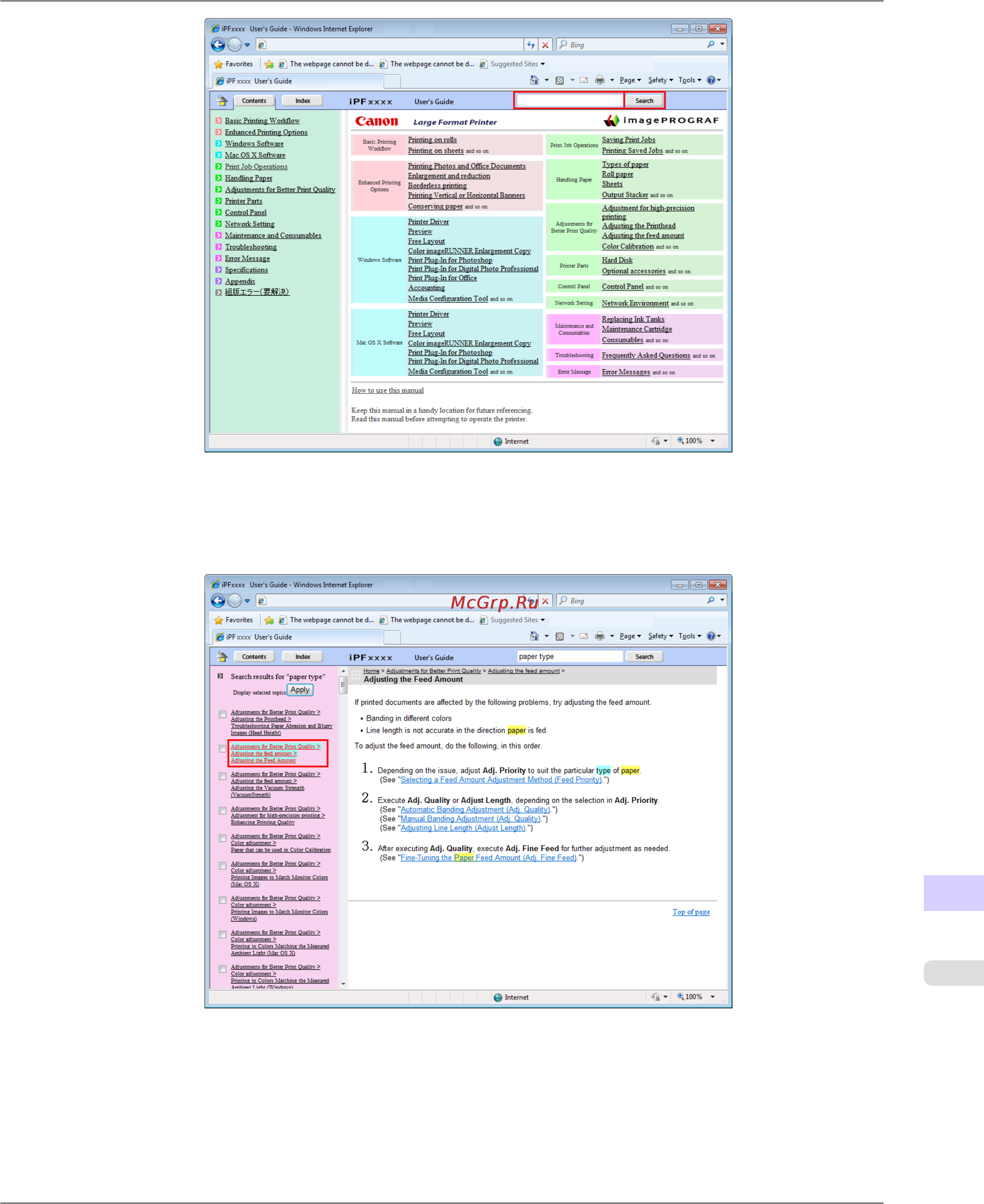Open the Safety dropdown in the search results window
Screen dimensions: 984x1204
pos(661,636)
